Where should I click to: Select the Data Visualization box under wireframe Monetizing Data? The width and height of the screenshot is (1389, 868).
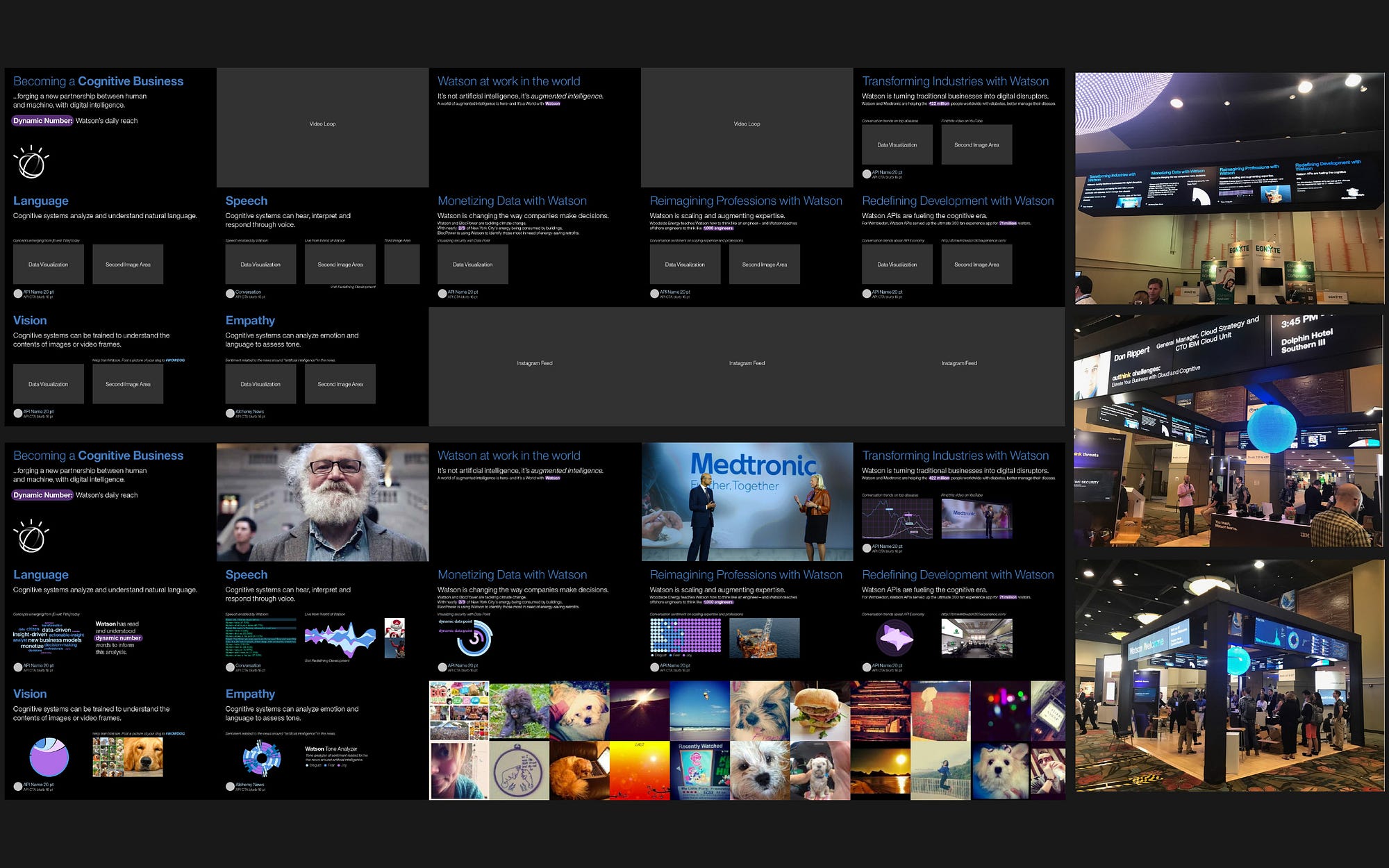coord(473,264)
